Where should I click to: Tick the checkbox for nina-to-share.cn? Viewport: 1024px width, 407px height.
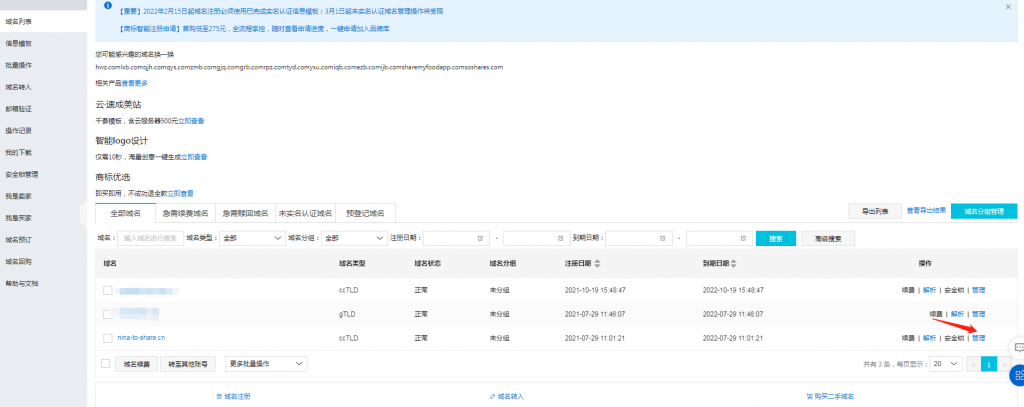[x=107, y=338]
